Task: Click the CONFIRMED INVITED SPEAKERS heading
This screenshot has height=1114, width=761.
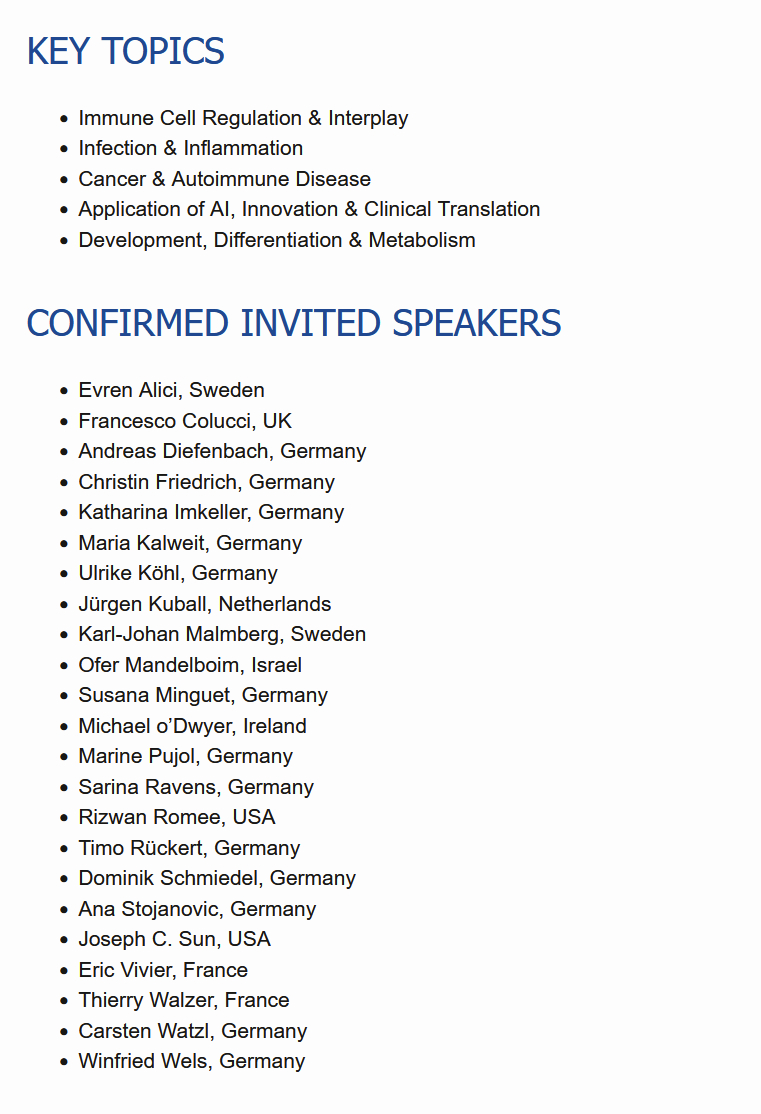Action: (293, 323)
